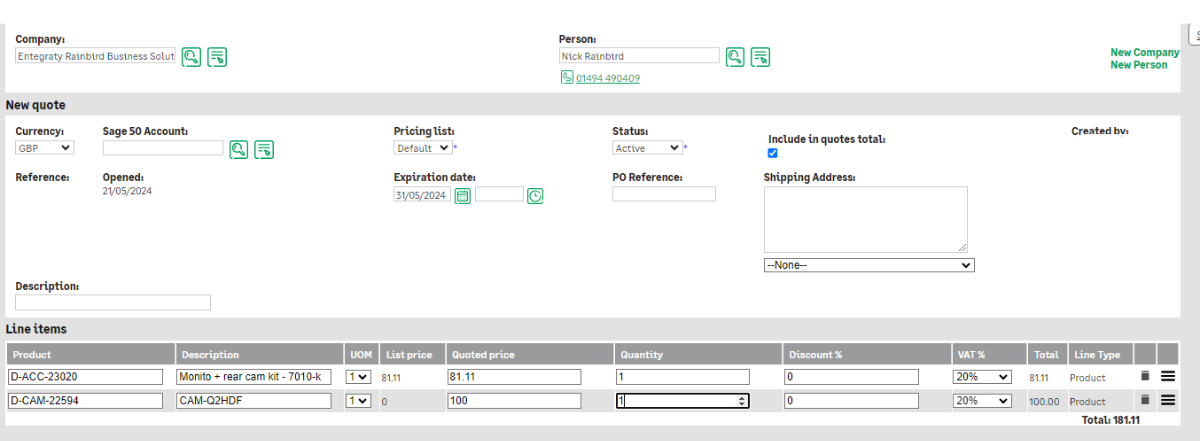The width and height of the screenshot is (1200, 441).
Task: Click the opened date 21/05/2024 text
Action: pos(126,190)
